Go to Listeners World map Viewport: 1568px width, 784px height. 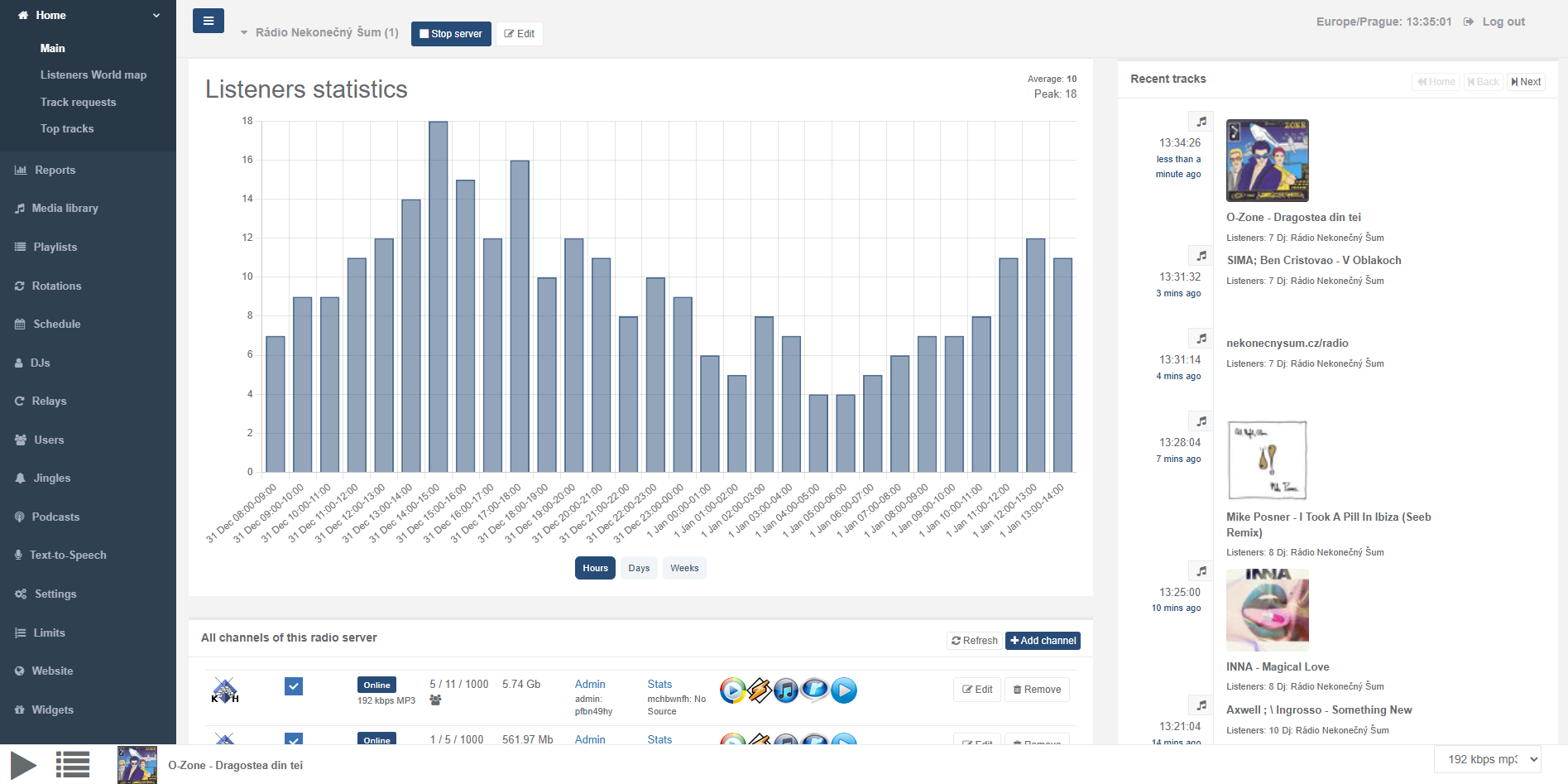point(94,75)
